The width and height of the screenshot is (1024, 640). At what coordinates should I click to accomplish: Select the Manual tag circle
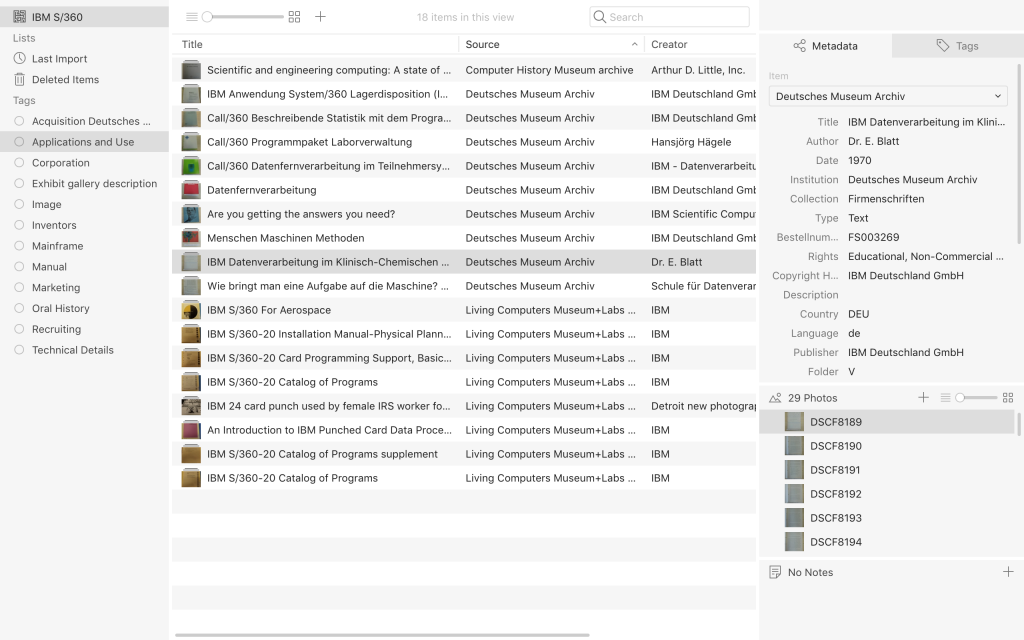pyautogui.click(x=19, y=266)
